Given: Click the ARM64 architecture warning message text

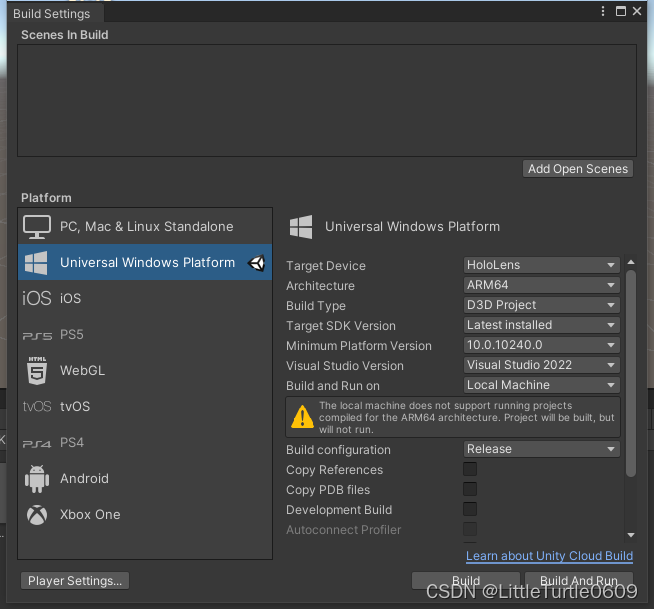Looking at the screenshot, I should [466, 418].
